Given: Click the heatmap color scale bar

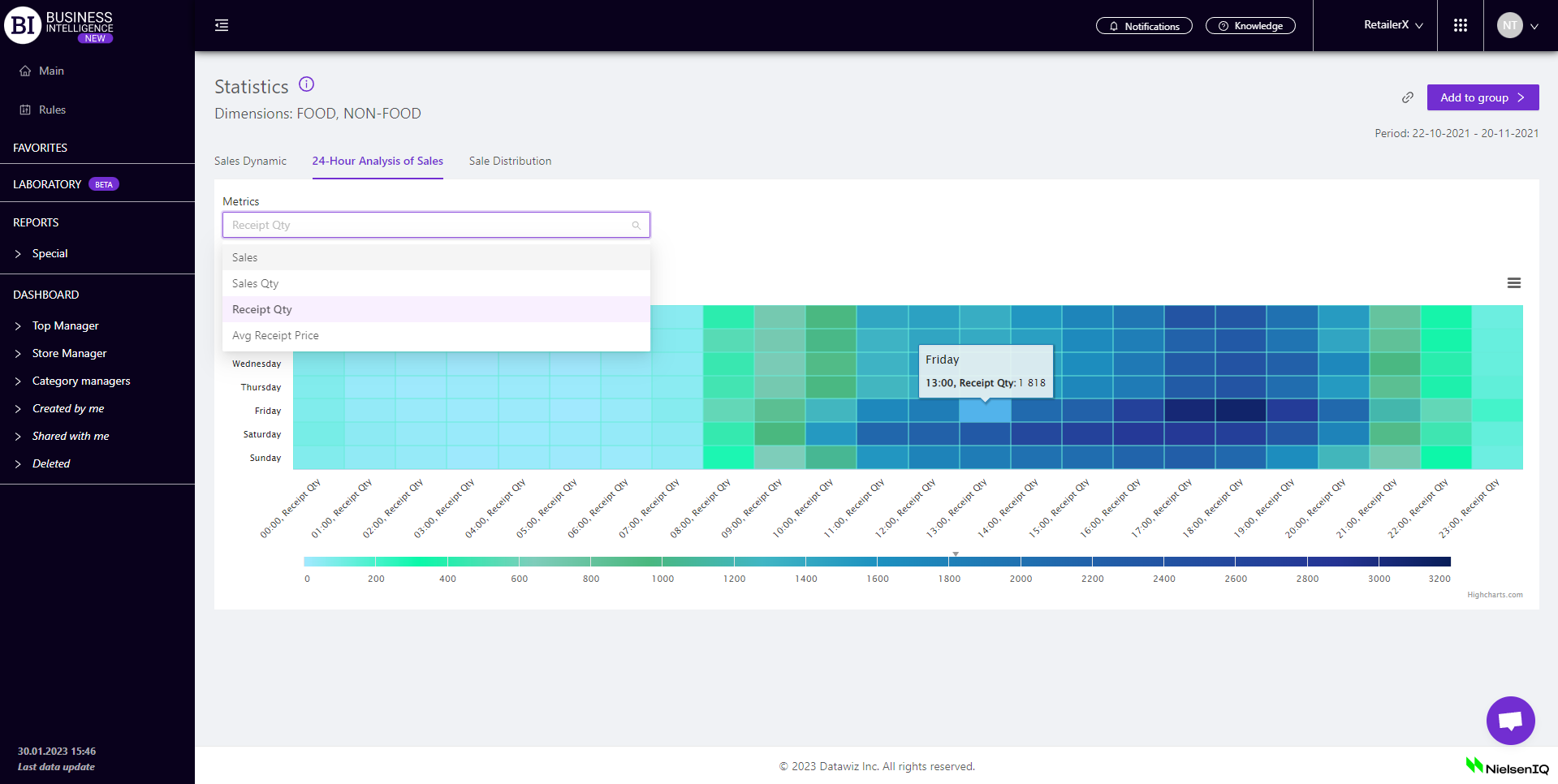Looking at the screenshot, I should (x=877, y=562).
